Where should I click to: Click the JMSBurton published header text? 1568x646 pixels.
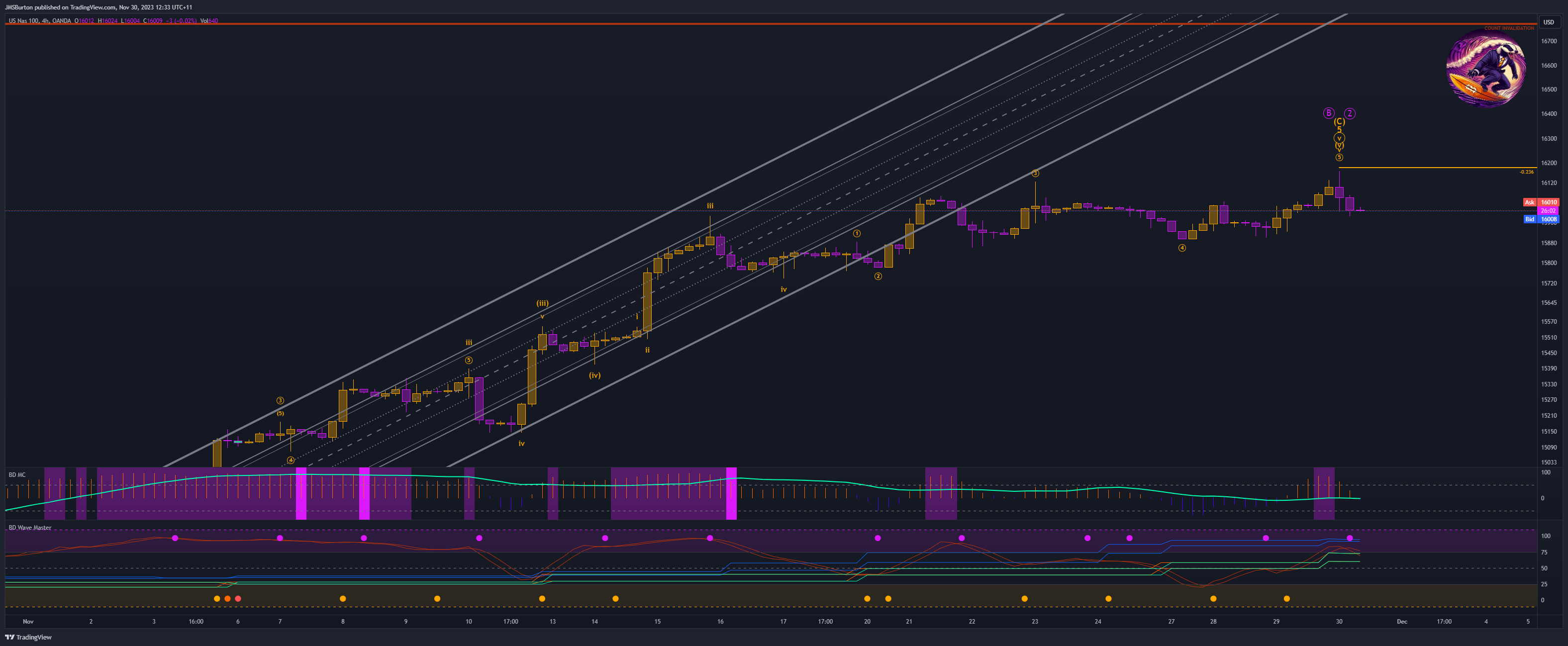98,7
